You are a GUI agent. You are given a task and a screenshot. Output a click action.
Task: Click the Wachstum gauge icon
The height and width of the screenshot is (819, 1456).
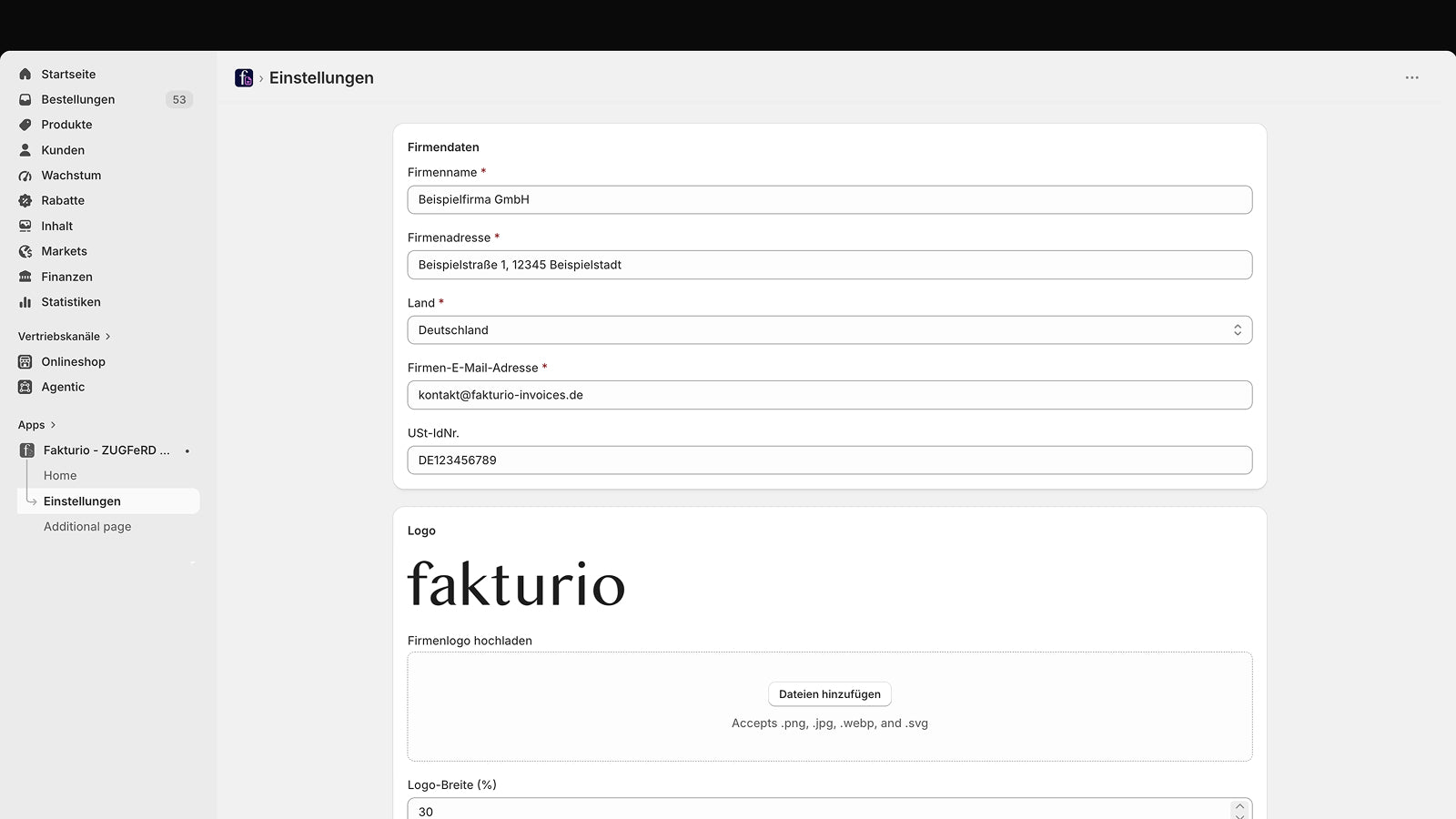(x=25, y=176)
